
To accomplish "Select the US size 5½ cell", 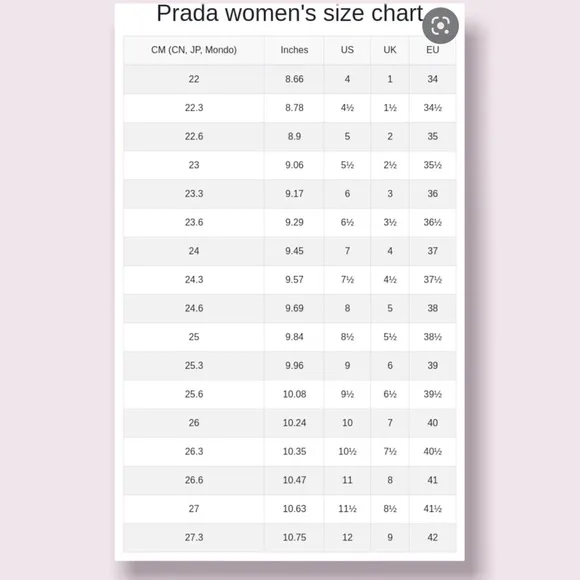I will 347,165.
